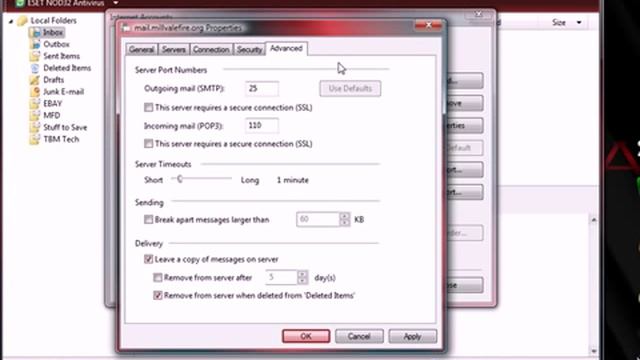
Task: Decrease the message size KB spinner
Action: (x=344, y=223)
